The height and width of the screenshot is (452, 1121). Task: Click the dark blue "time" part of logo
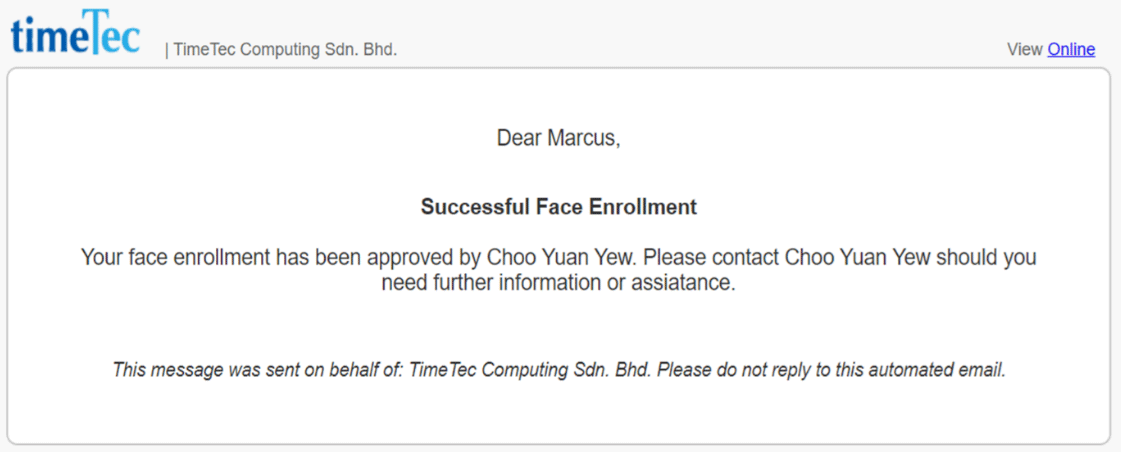50,35
